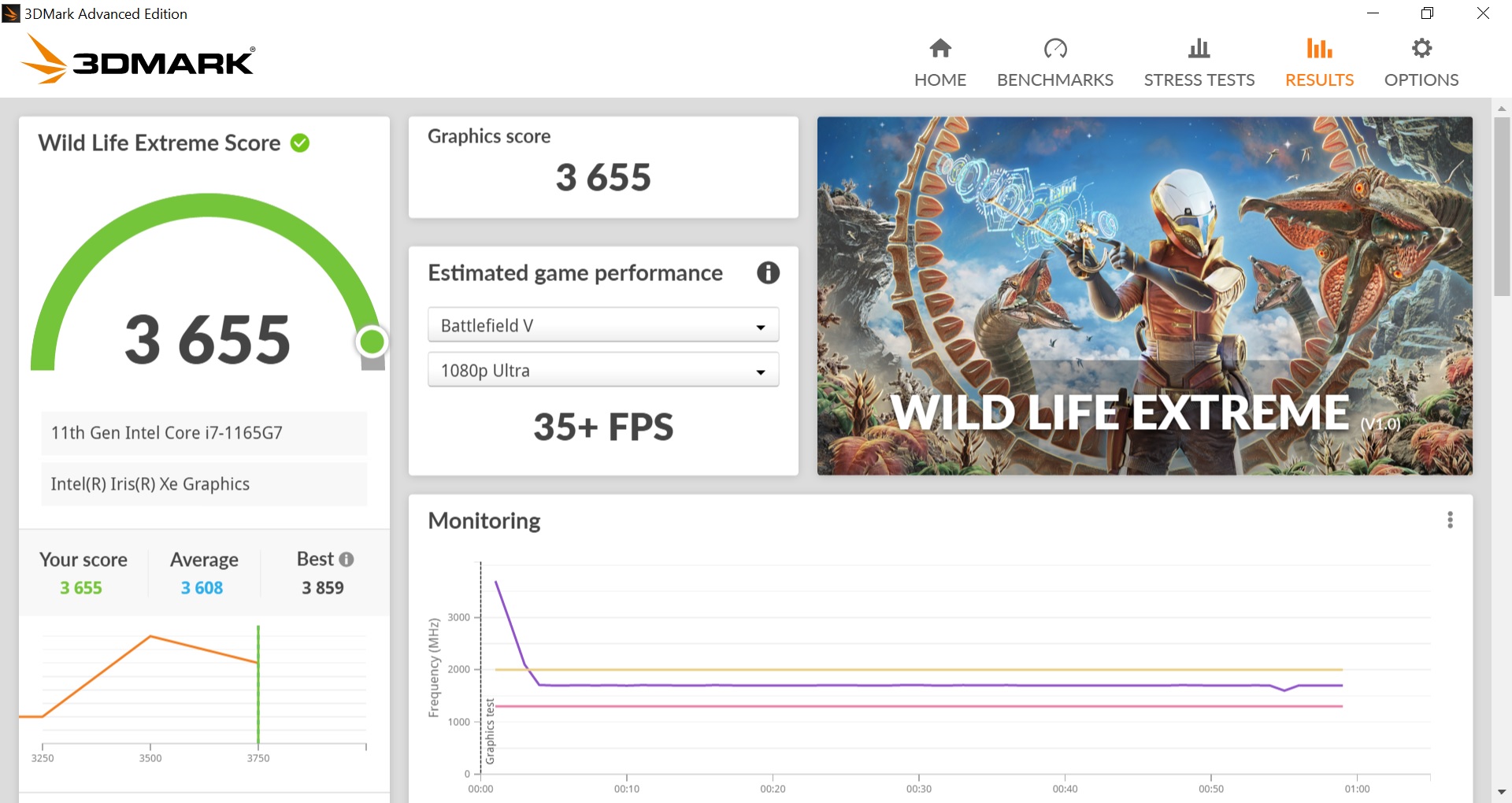Open Benchmarks via the gauge icon
This screenshot has width=1512, height=803.
tap(1055, 48)
